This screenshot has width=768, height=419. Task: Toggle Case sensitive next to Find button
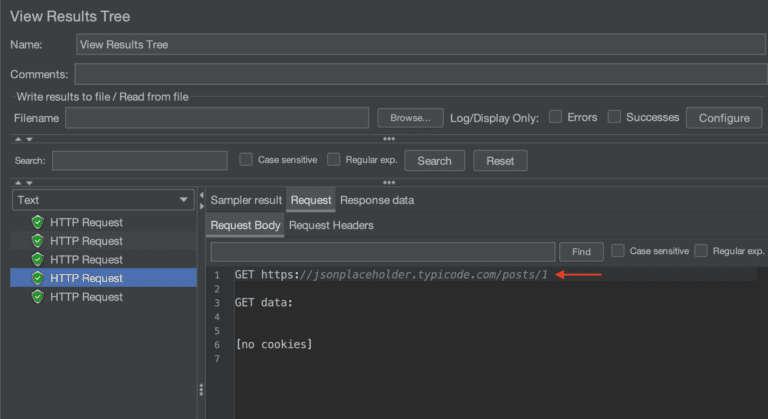click(618, 250)
